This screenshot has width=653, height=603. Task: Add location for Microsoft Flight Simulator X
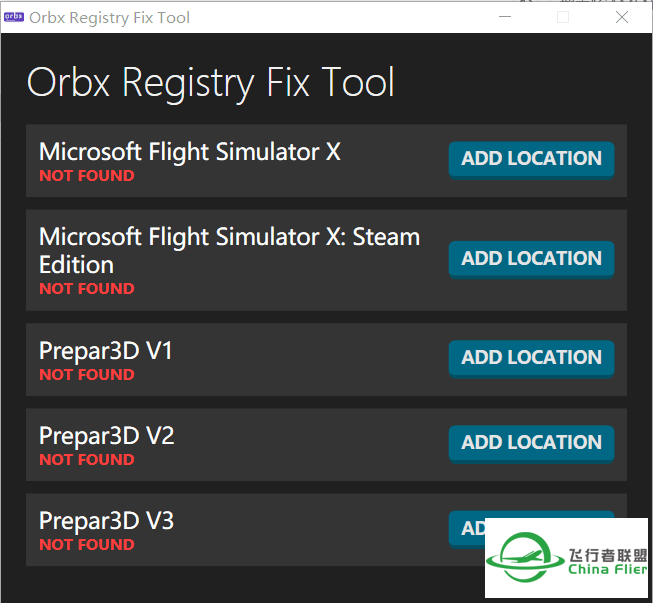pos(531,160)
